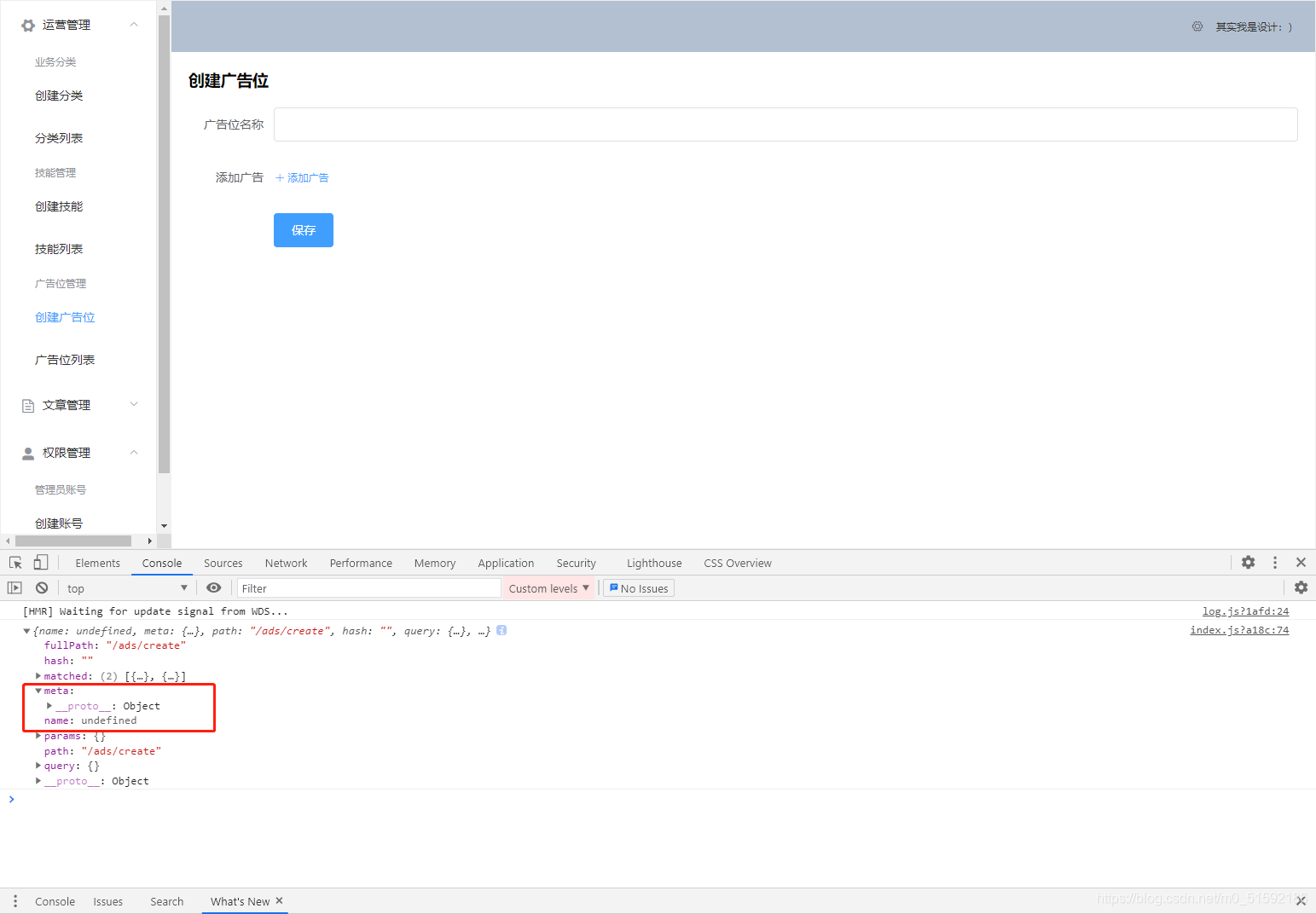Select the drawer Issues tab
This screenshot has height=914, width=1316.
108,902
